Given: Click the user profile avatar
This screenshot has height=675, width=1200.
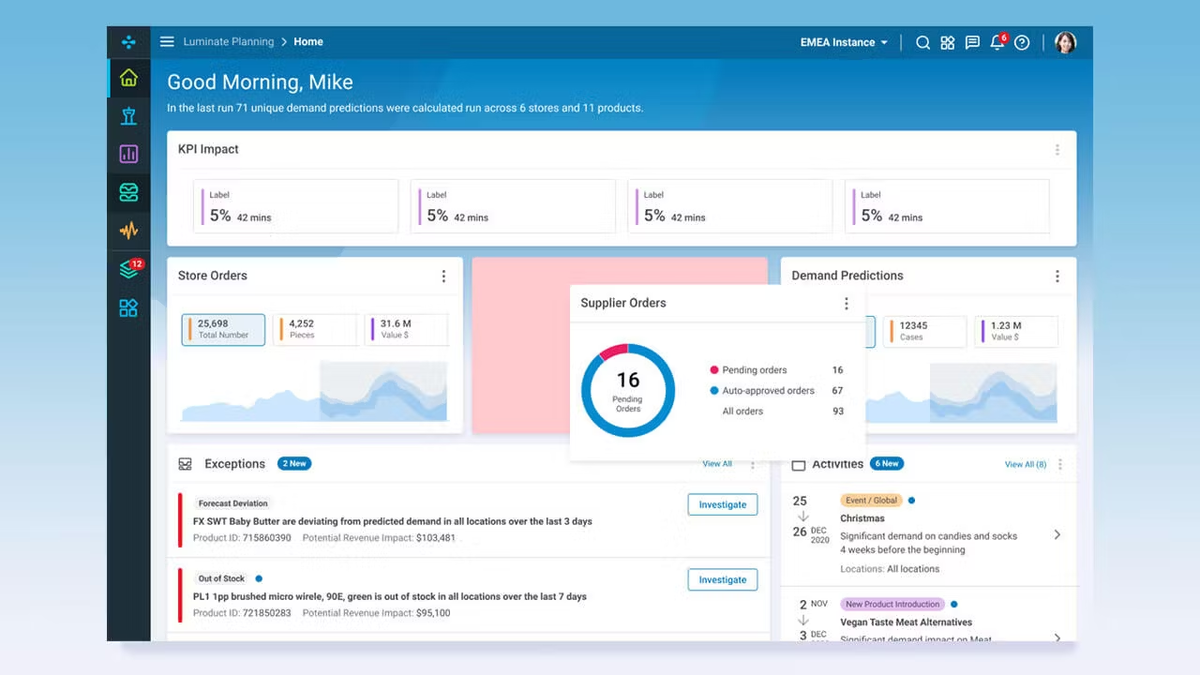Looking at the screenshot, I should (x=1065, y=43).
